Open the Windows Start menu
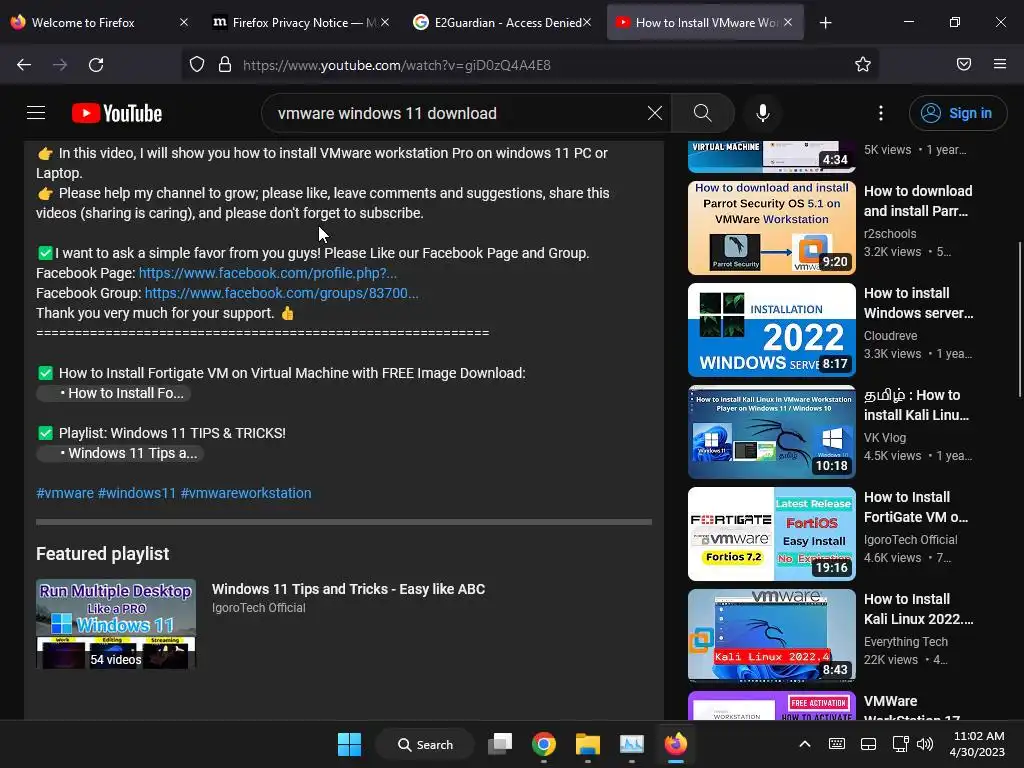This screenshot has height=768, width=1024. [349, 744]
